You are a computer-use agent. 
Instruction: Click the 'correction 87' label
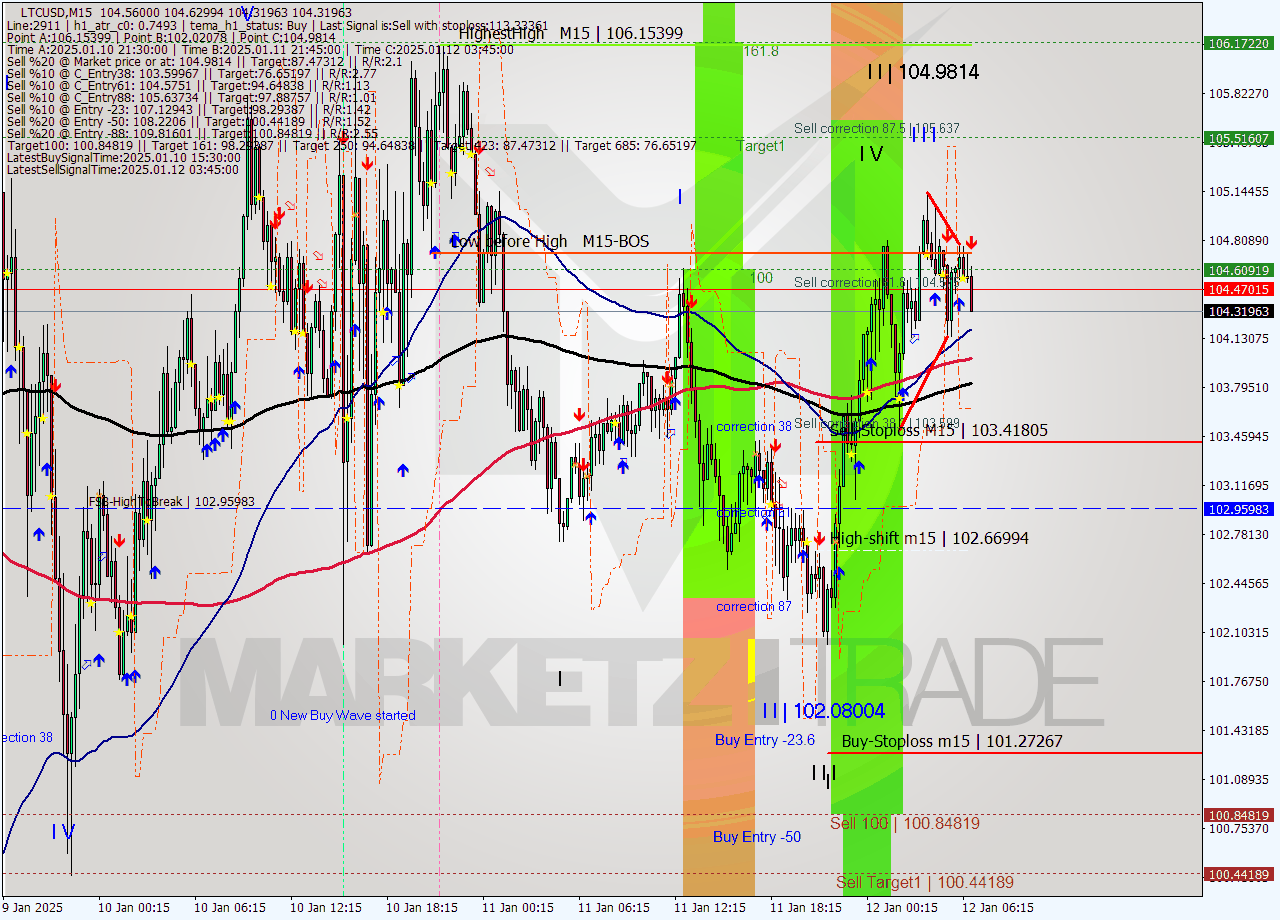click(754, 607)
